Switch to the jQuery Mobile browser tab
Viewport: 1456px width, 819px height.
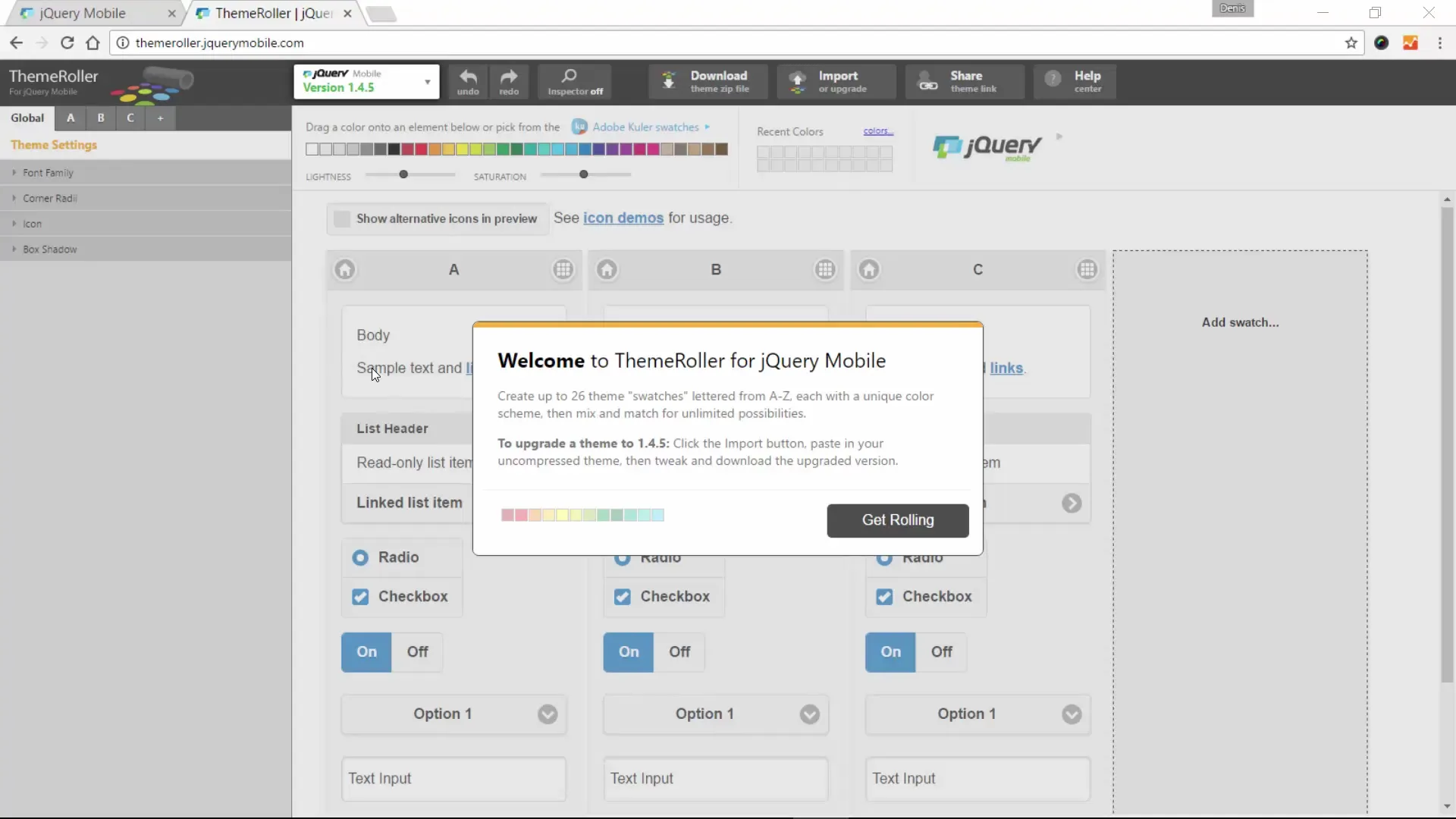(95, 13)
